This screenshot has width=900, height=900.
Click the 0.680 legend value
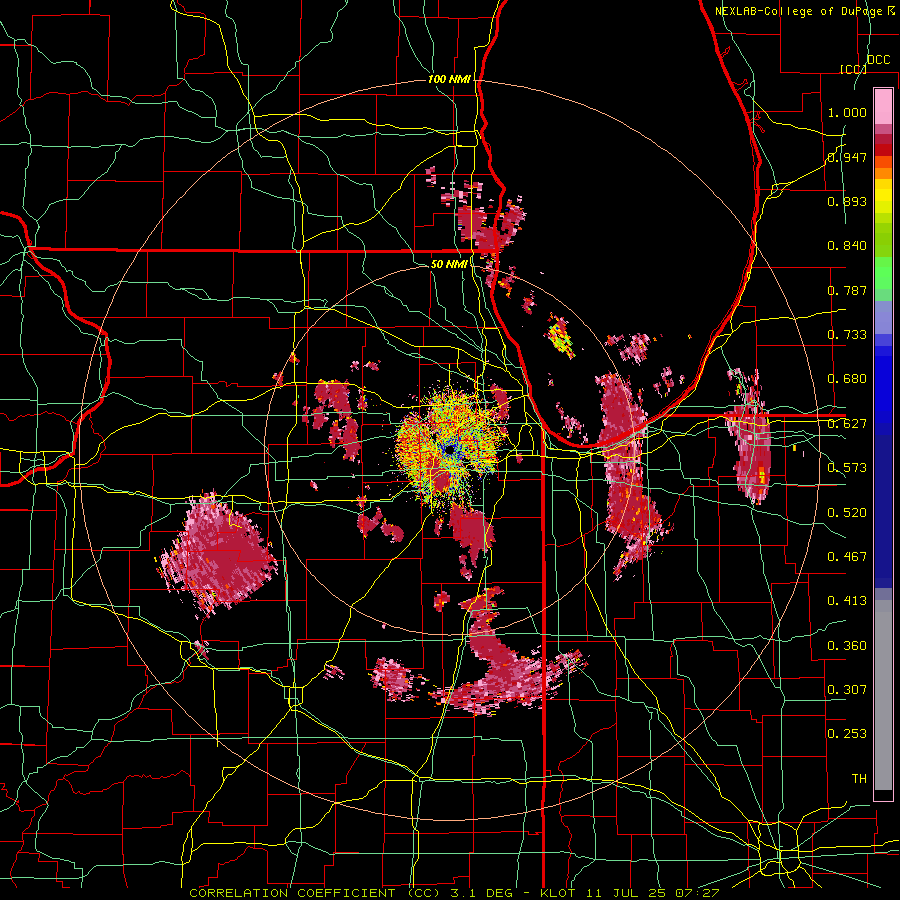tap(847, 379)
